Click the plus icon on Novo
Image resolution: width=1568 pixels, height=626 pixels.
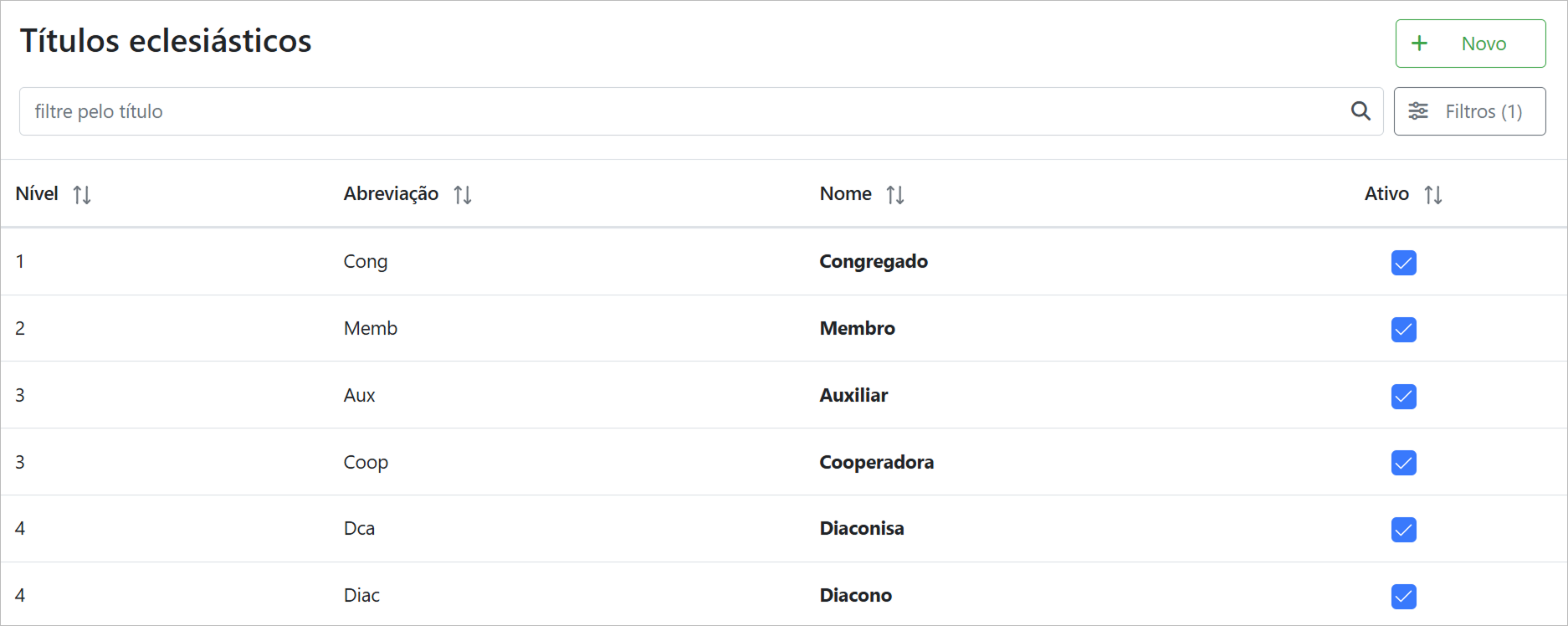pyautogui.click(x=1420, y=44)
